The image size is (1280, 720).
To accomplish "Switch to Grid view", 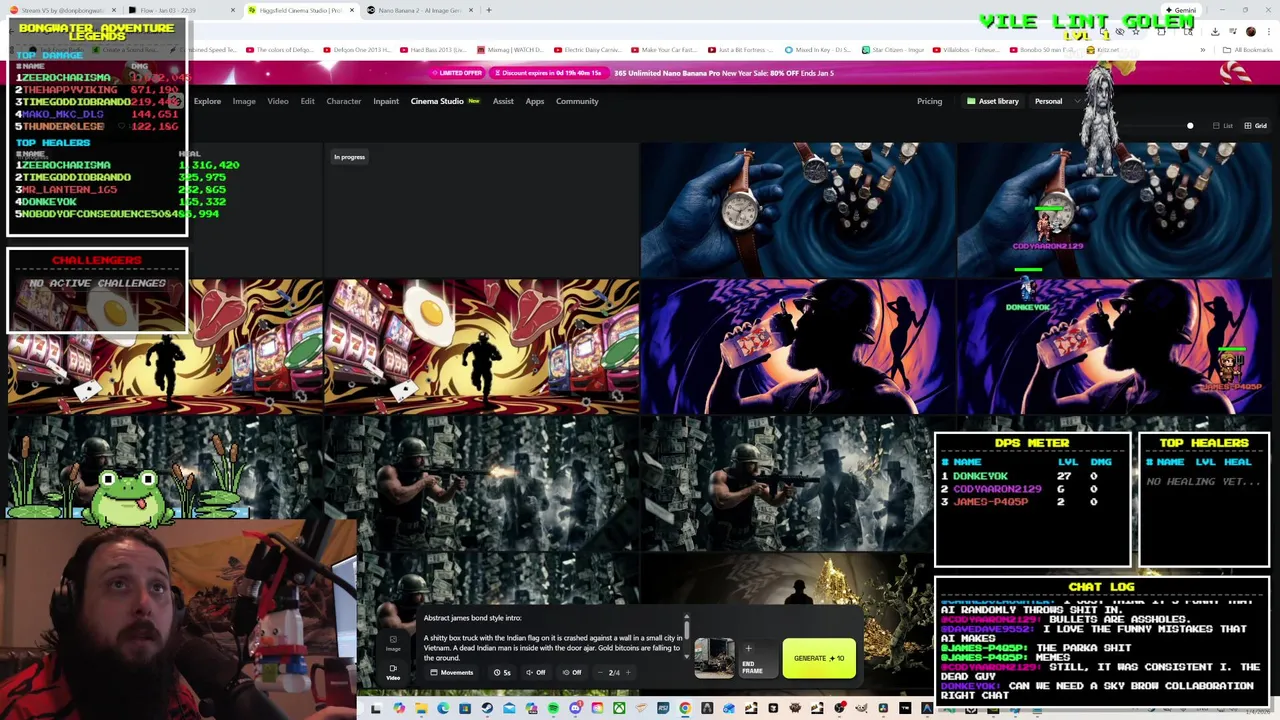I will click(x=1255, y=126).
